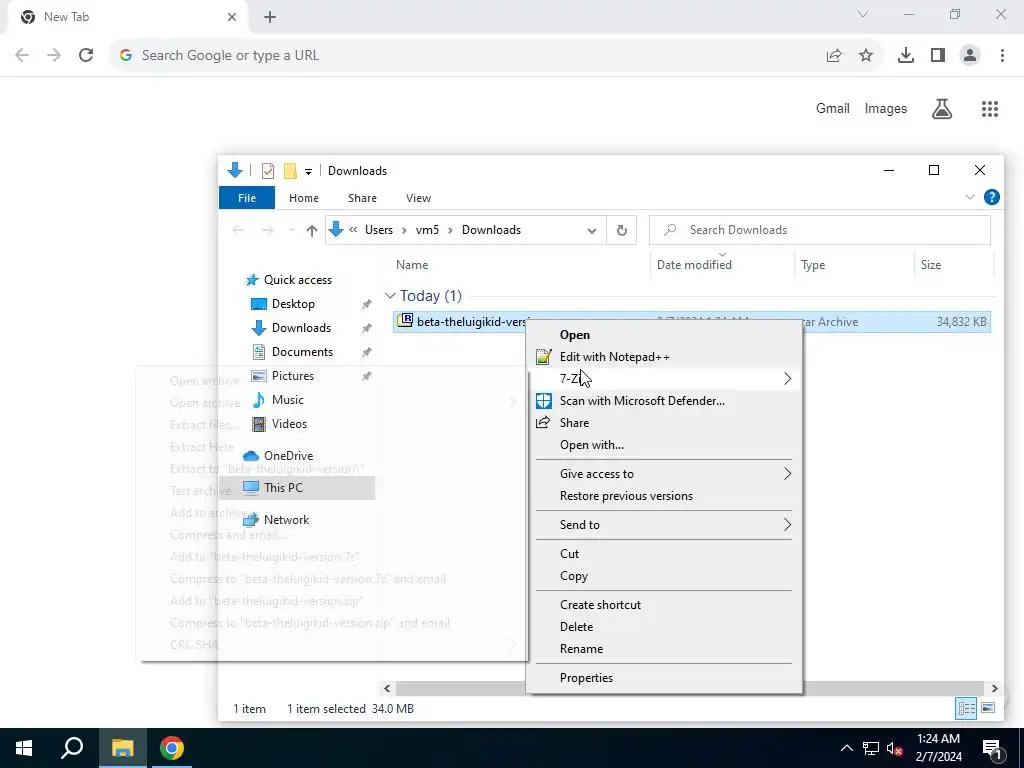Screen dimensions: 1024x768
Task: Select Cut from context menu
Action: pyautogui.click(x=664, y=554)
